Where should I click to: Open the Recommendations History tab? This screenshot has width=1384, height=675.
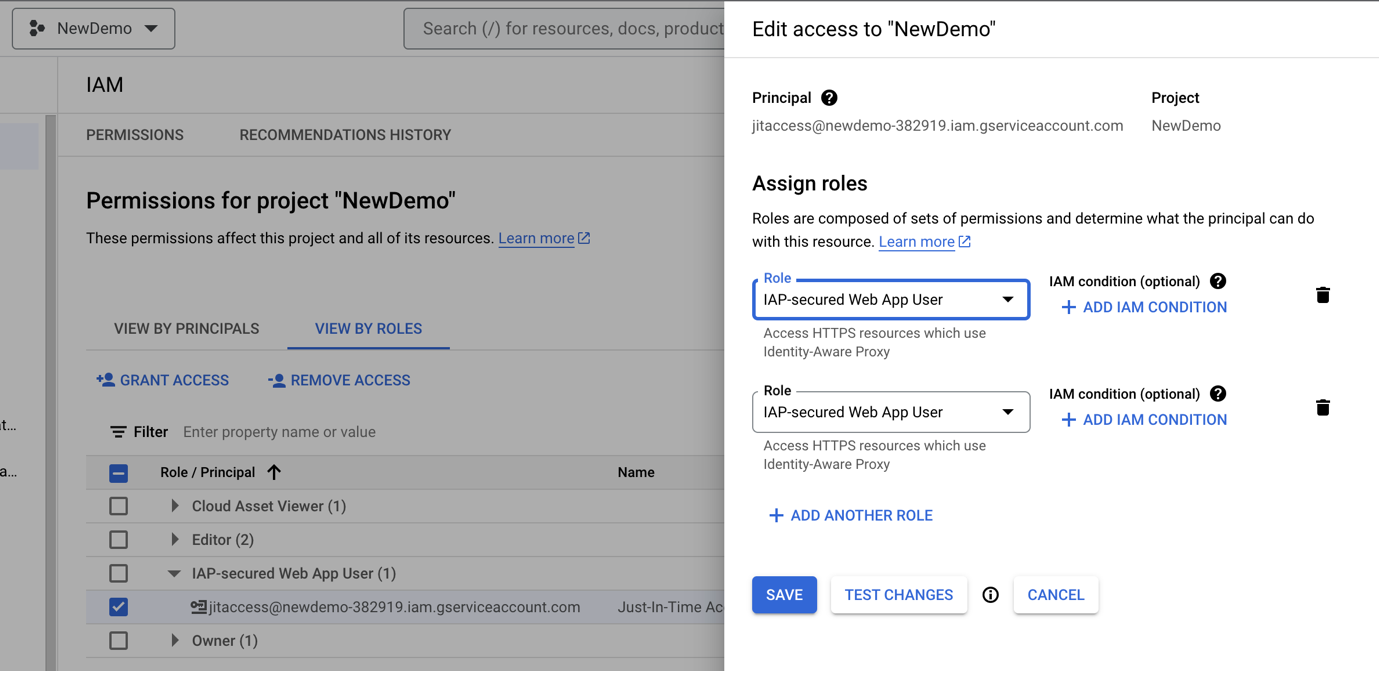pos(345,135)
